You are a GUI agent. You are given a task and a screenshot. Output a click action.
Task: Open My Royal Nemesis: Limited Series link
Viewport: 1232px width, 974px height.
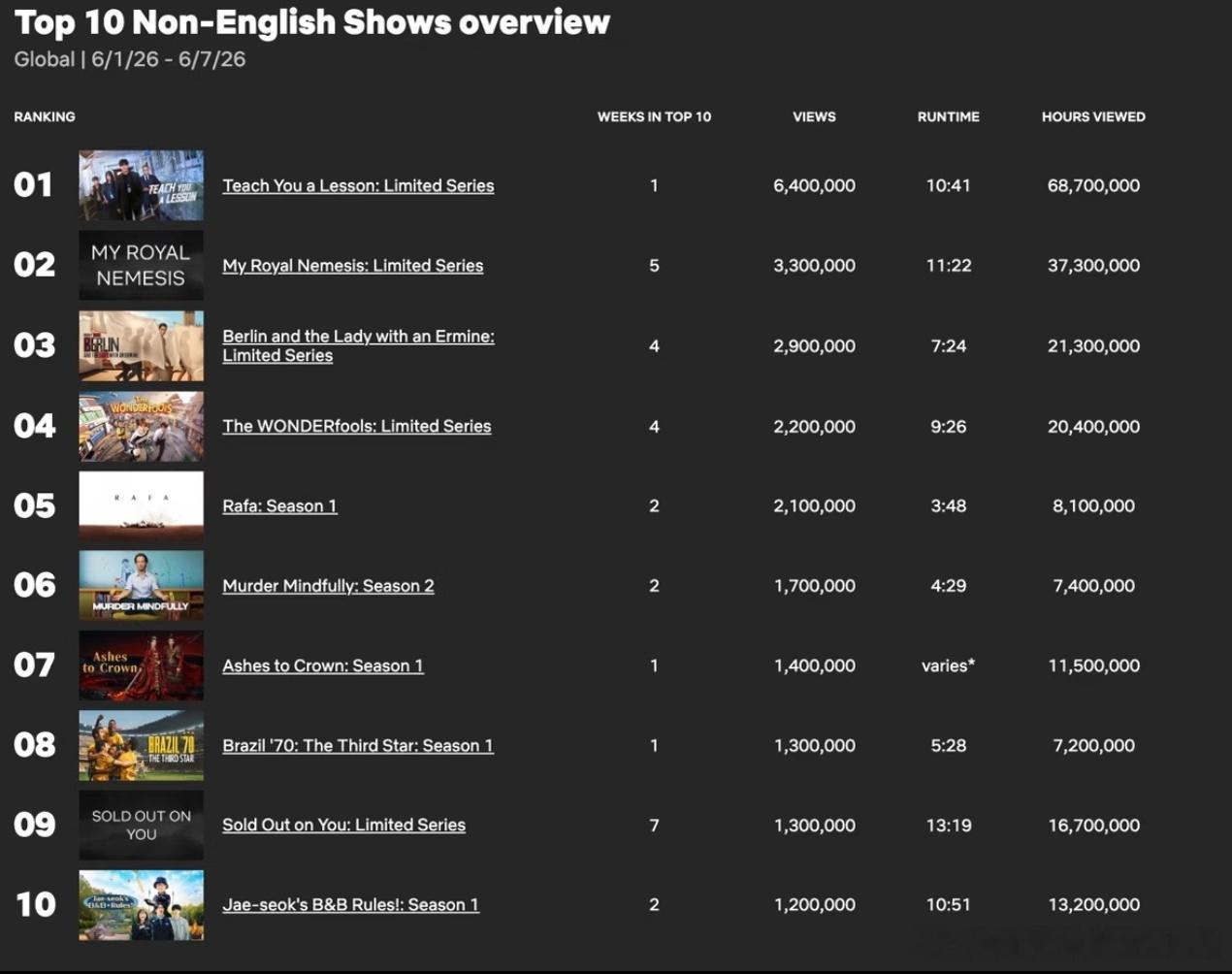[352, 265]
